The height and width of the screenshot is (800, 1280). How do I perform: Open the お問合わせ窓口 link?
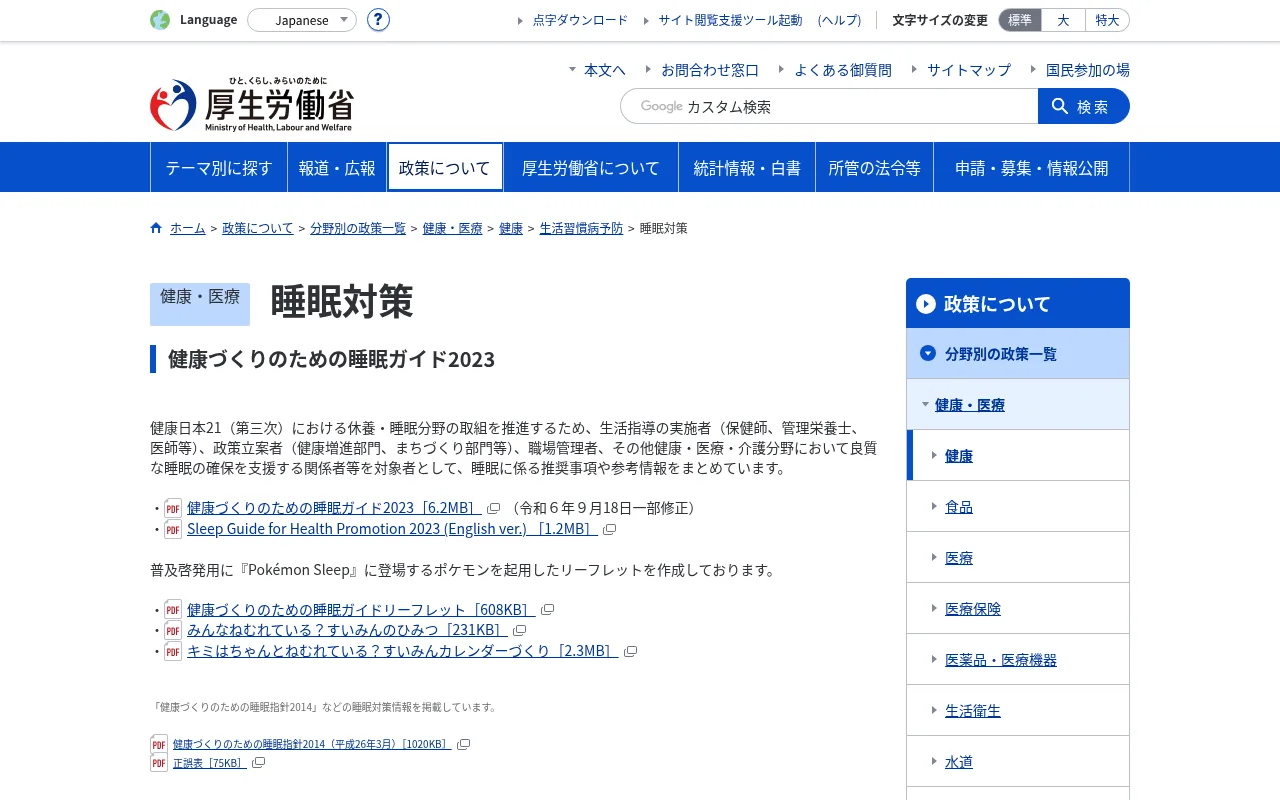710,70
